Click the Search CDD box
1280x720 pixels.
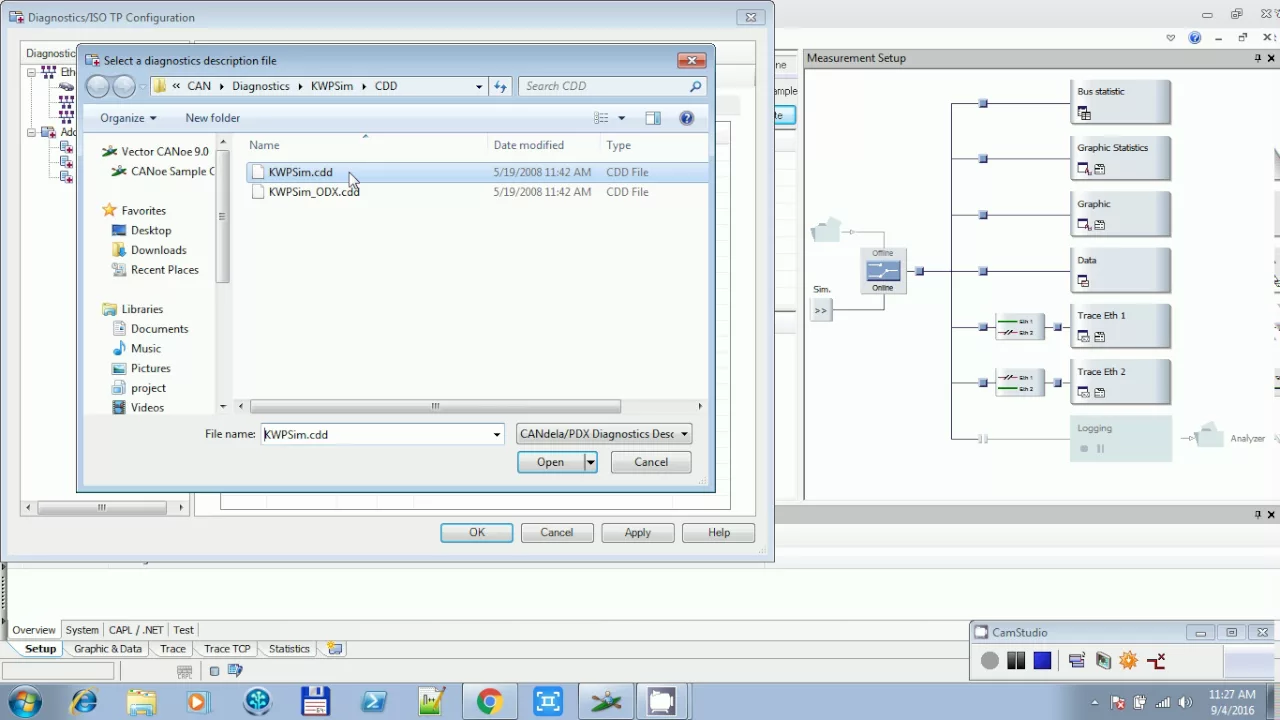click(x=612, y=86)
